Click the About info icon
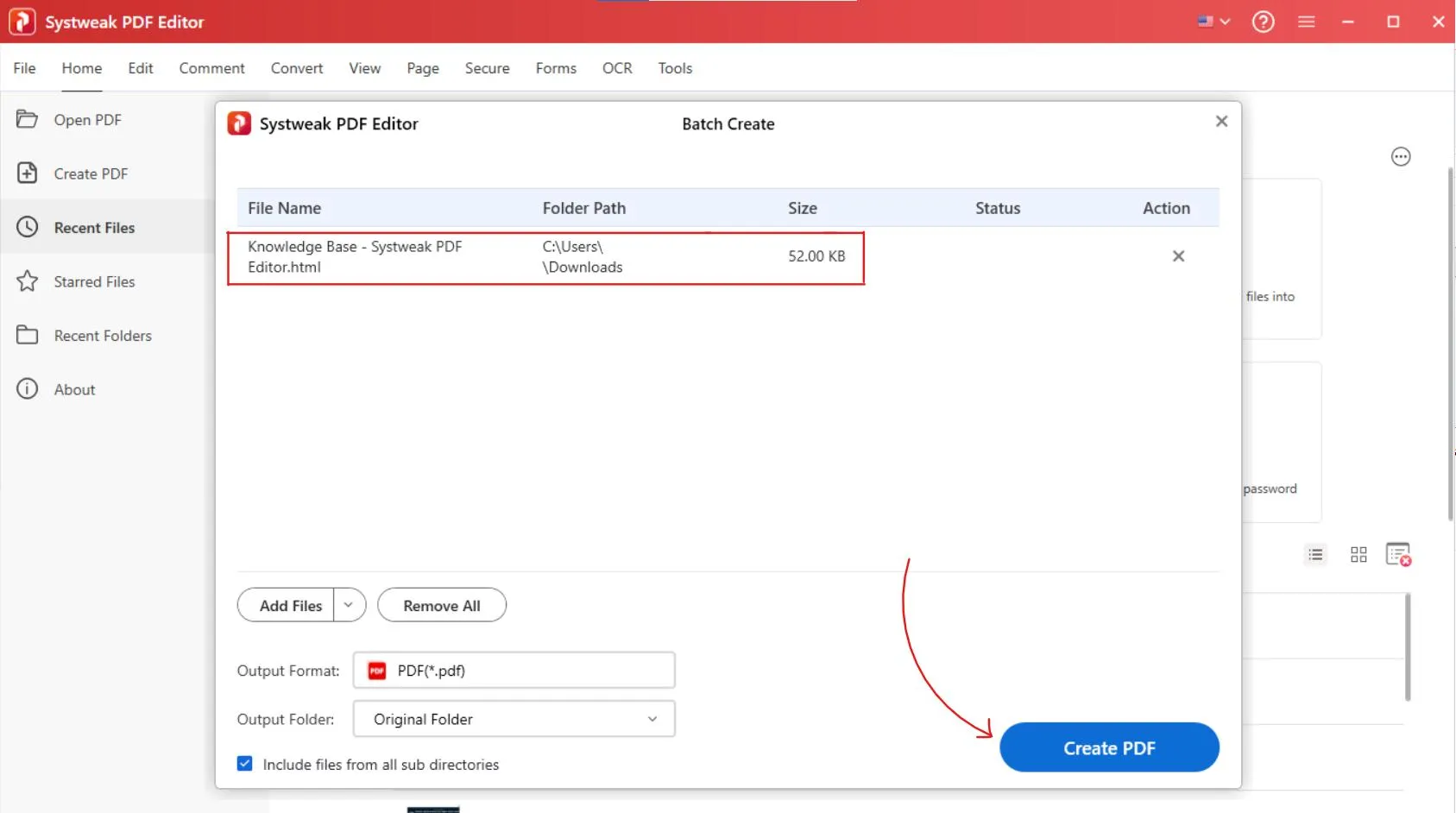This screenshot has width=1456, height=813. click(28, 388)
